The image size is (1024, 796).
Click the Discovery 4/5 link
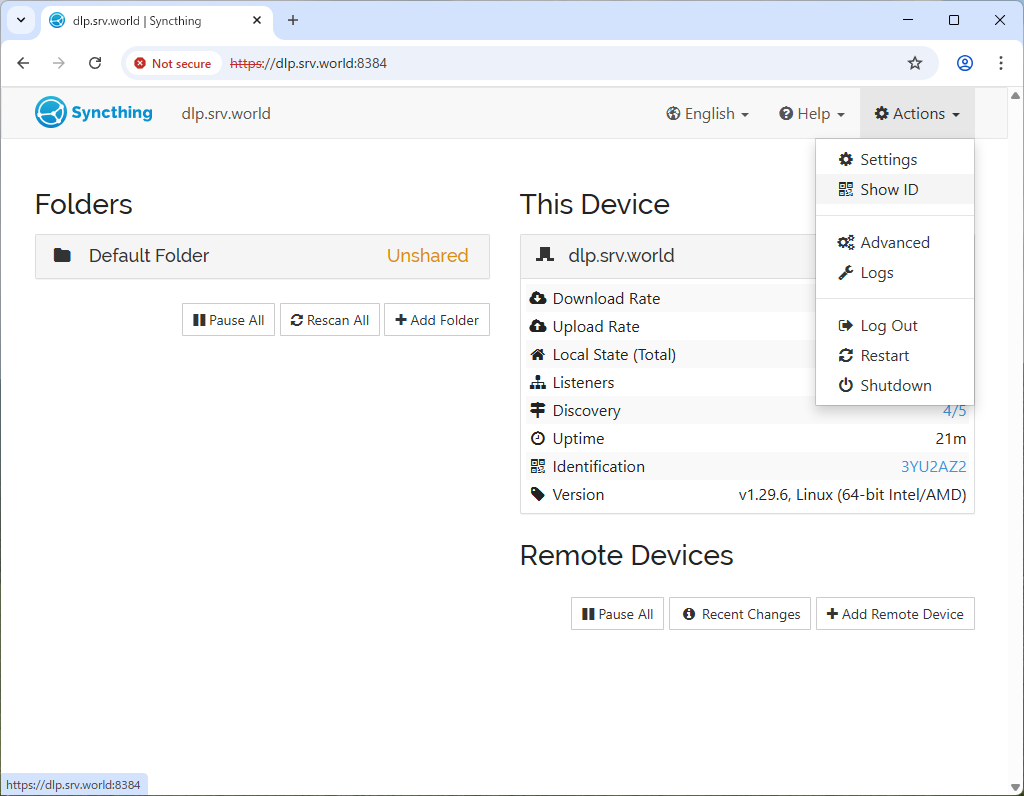[954, 411]
